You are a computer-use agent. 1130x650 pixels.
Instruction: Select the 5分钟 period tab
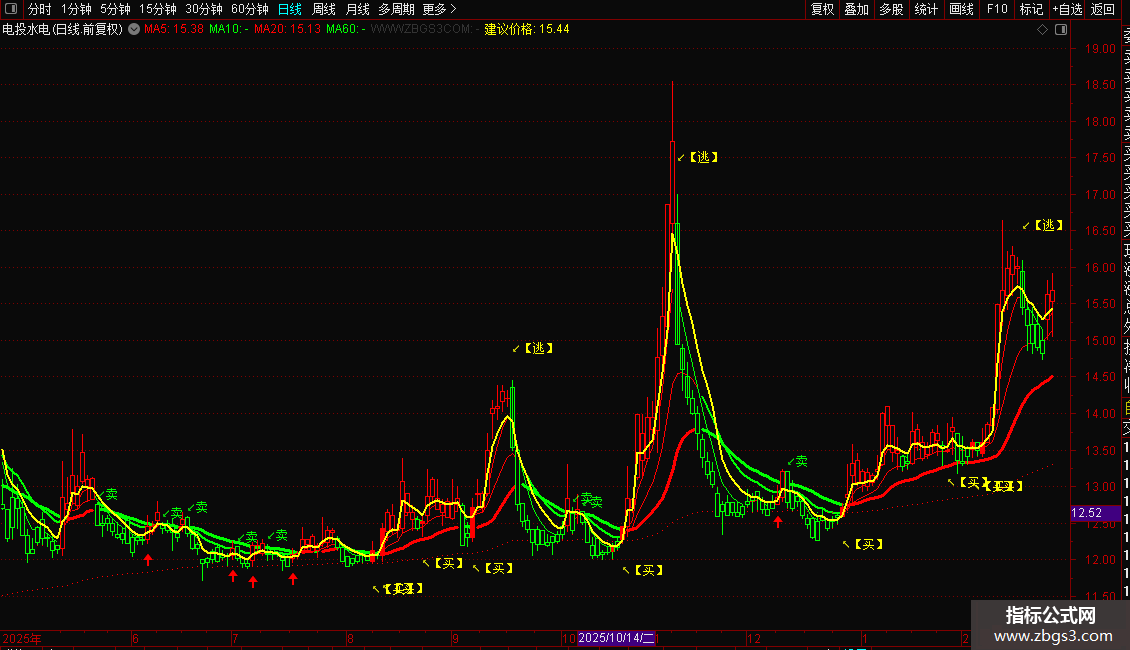[x=115, y=9]
